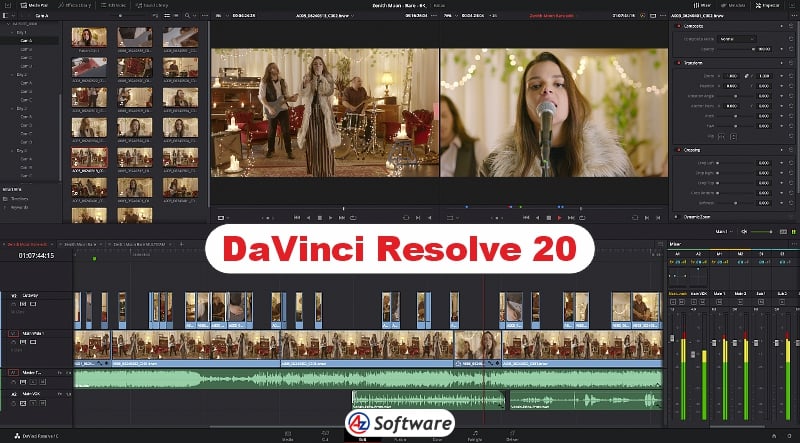Play reverse in the source viewer
The image size is (800, 443).
(x=308, y=218)
